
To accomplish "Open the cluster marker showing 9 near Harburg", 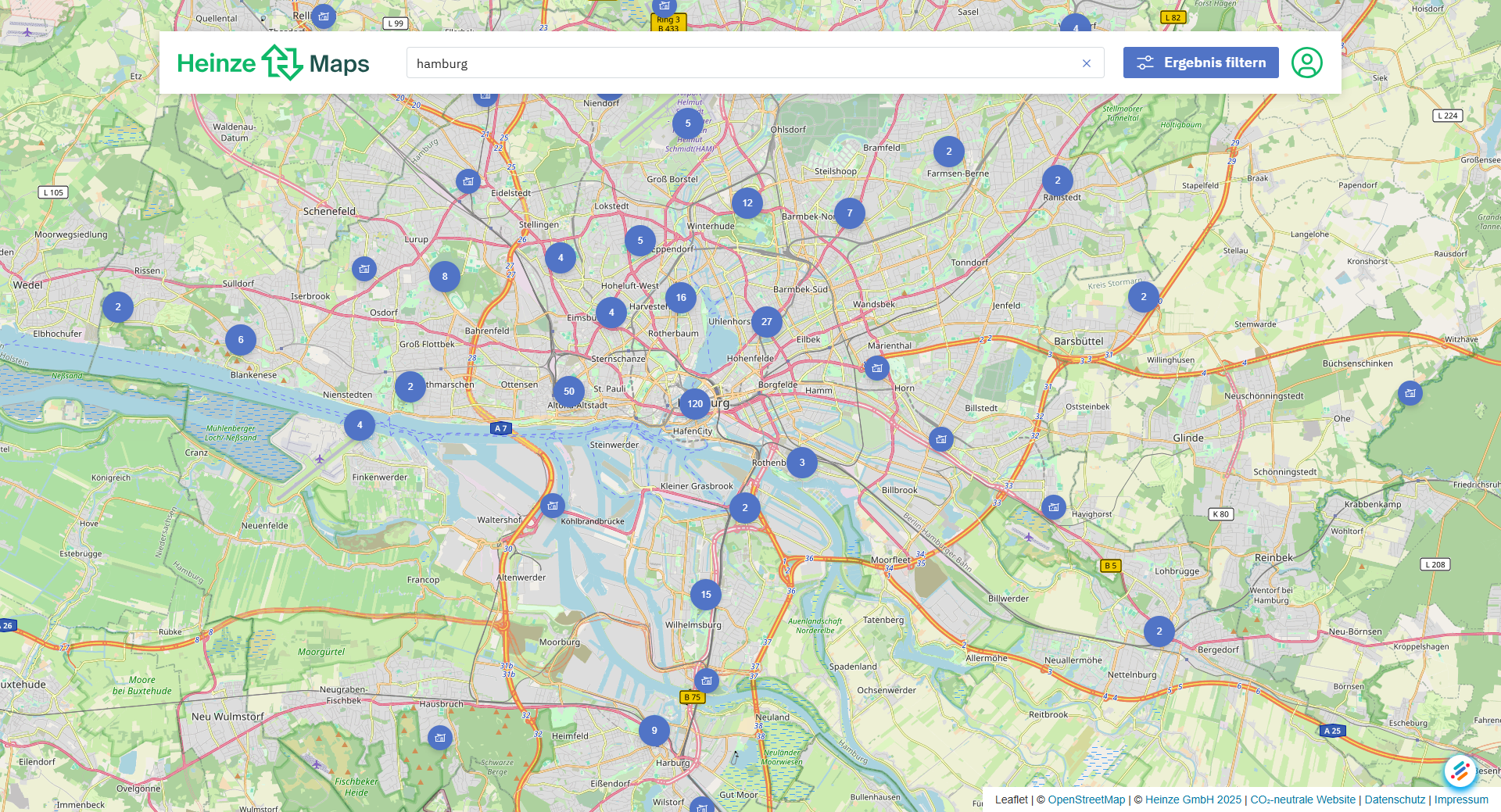I will (x=654, y=731).
